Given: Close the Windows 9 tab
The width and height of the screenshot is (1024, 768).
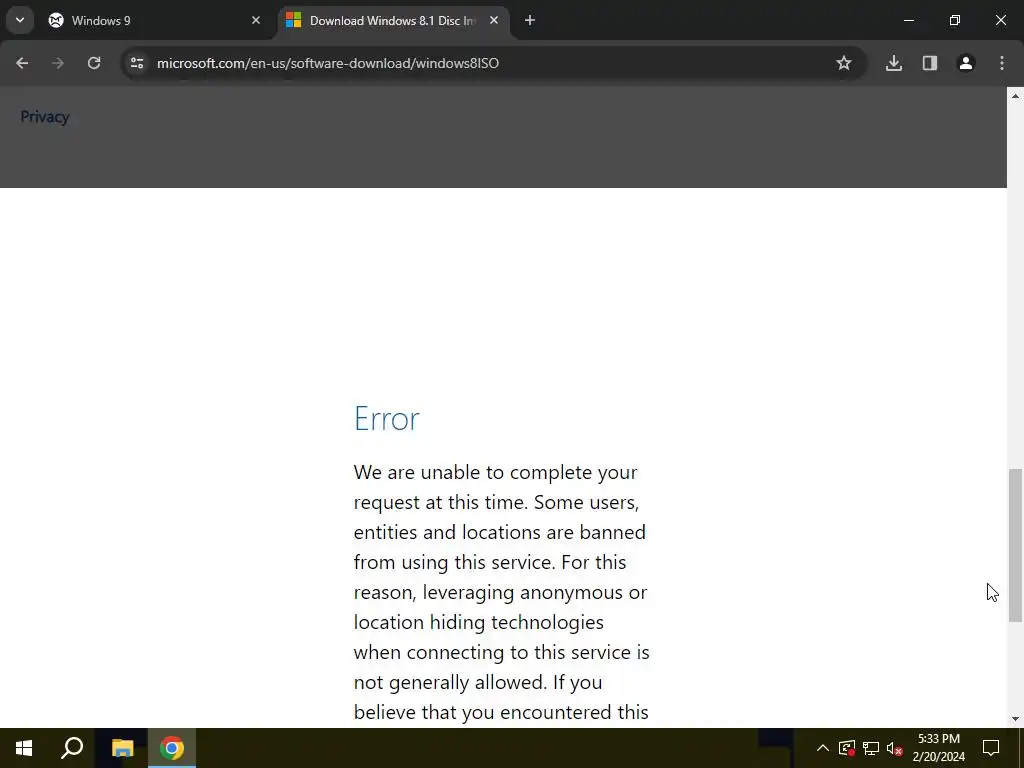Looking at the screenshot, I should pyautogui.click(x=256, y=20).
